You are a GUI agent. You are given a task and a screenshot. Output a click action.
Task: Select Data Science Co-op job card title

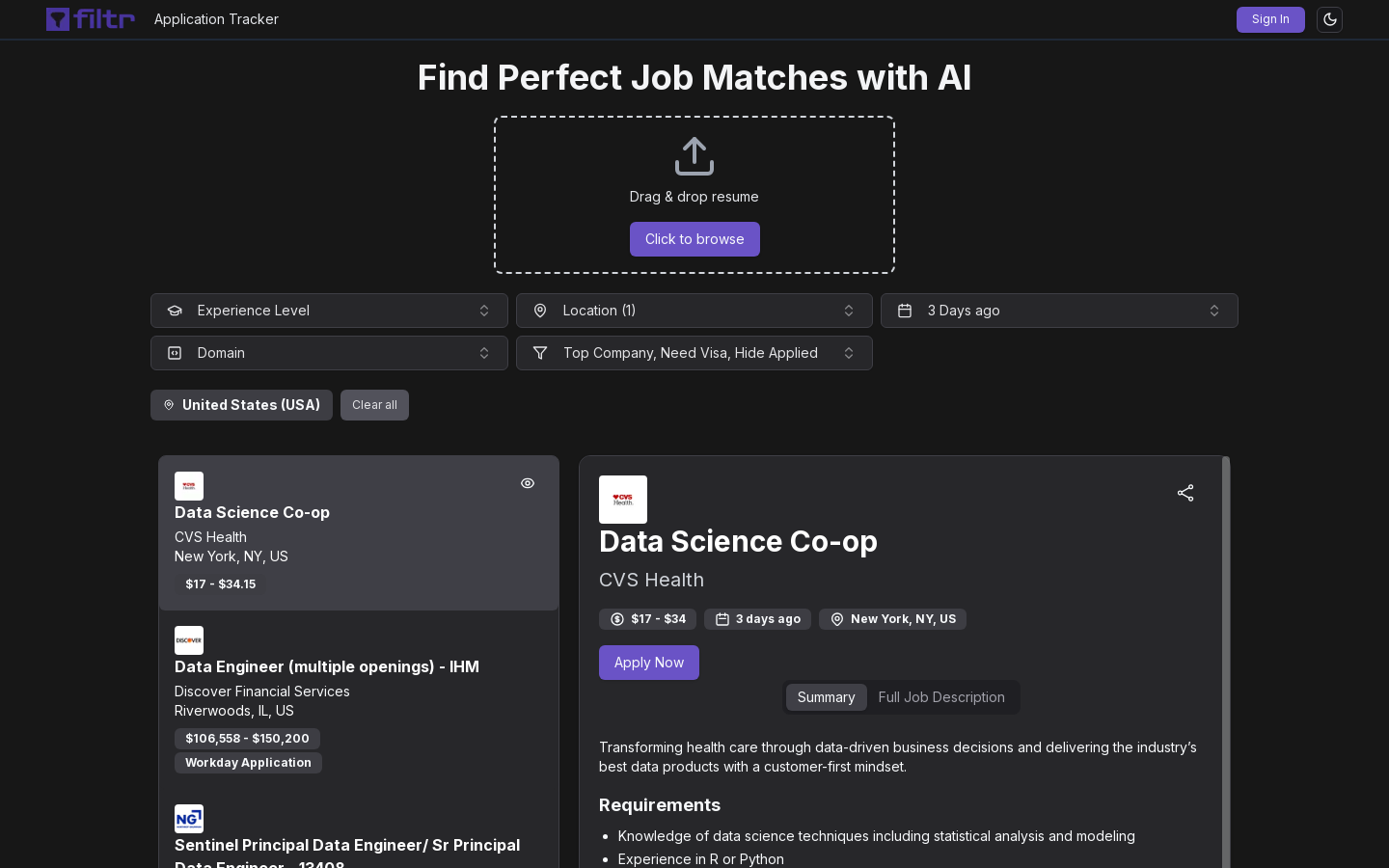point(252,512)
